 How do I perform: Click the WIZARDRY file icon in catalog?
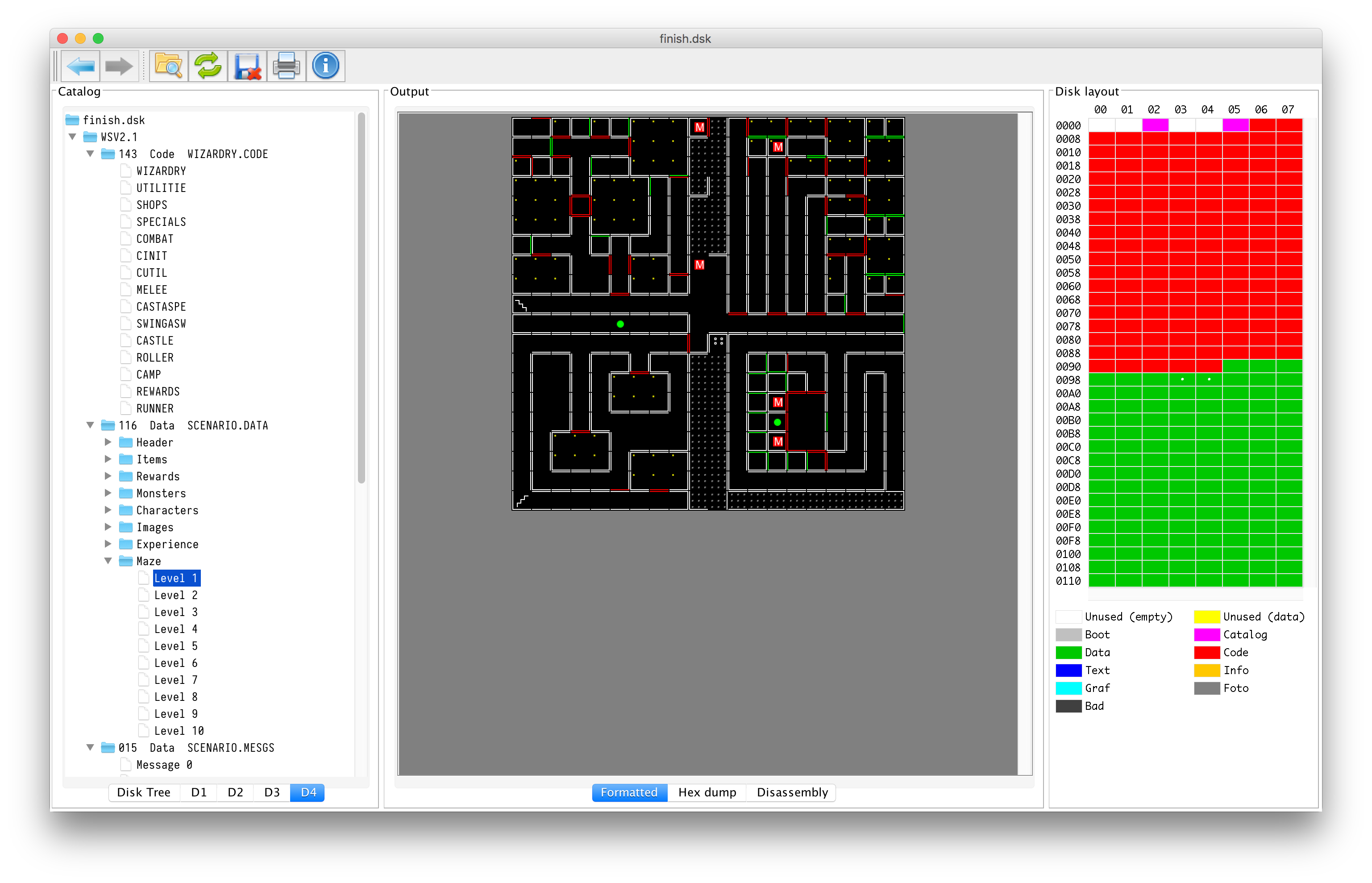[x=126, y=171]
